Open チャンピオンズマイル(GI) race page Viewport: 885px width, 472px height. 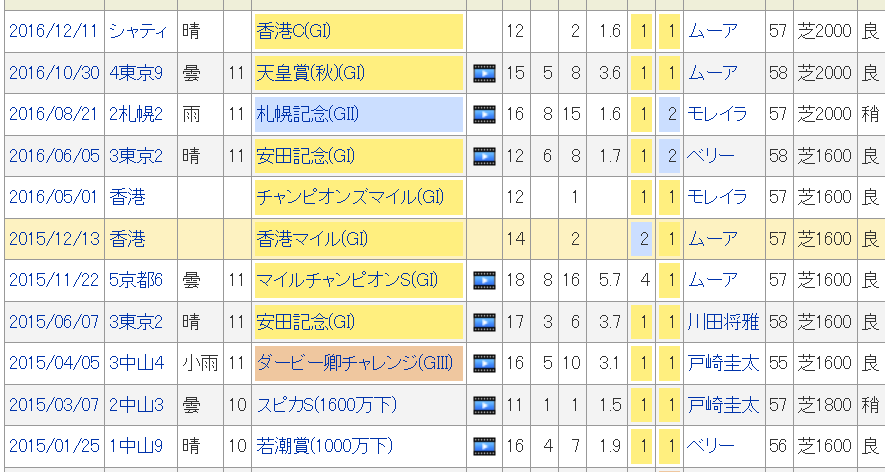(350, 197)
